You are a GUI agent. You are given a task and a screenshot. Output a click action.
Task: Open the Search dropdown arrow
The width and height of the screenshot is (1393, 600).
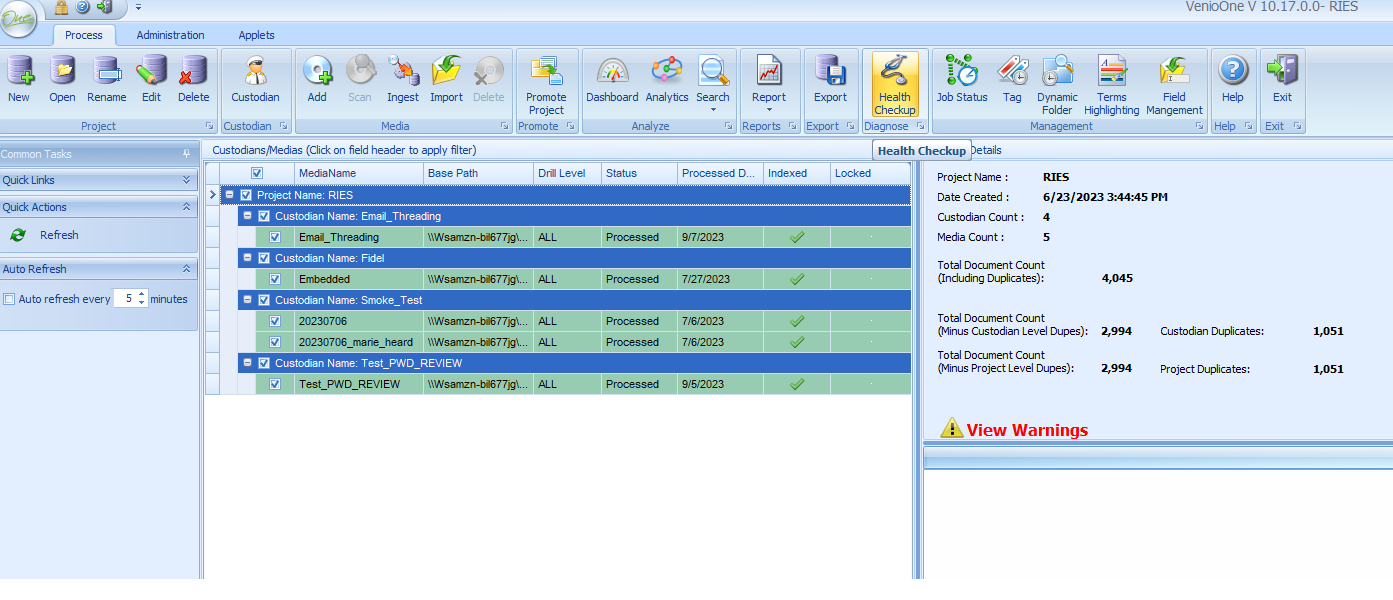click(x=713, y=110)
